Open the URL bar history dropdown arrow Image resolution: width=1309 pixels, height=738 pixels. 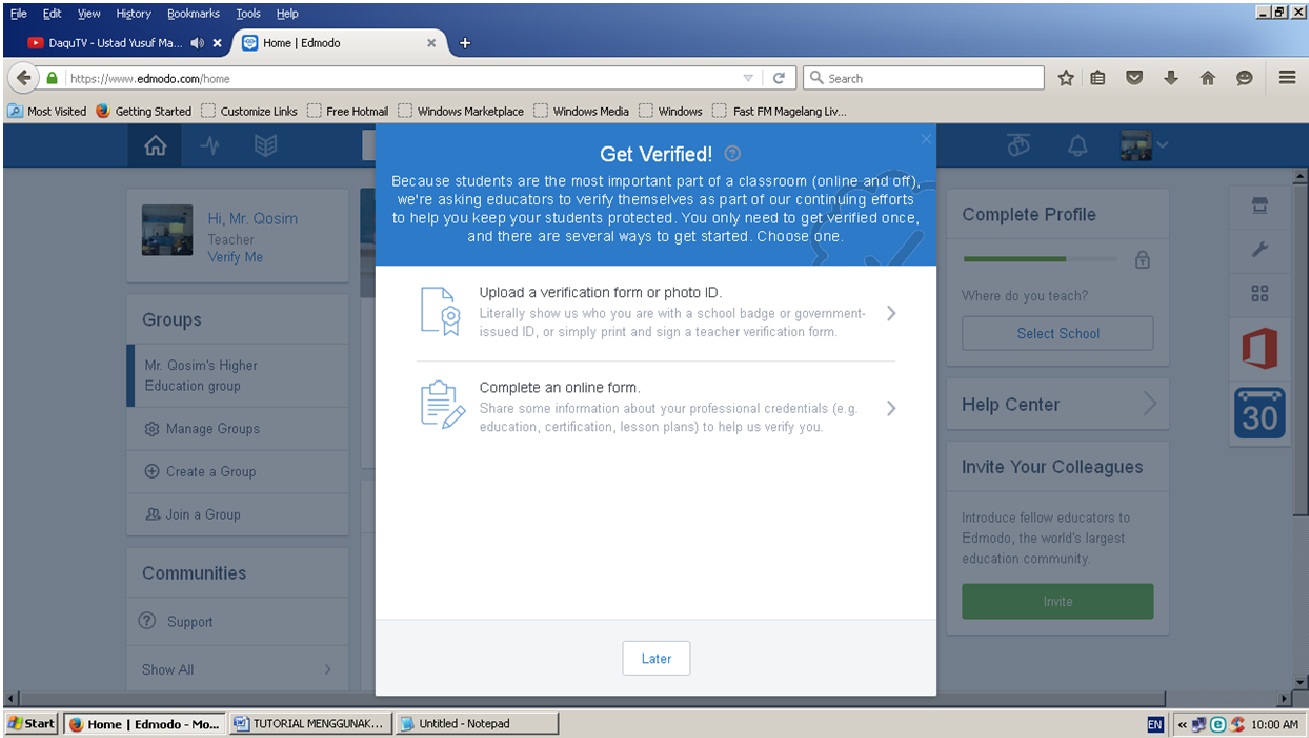(748, 78)
